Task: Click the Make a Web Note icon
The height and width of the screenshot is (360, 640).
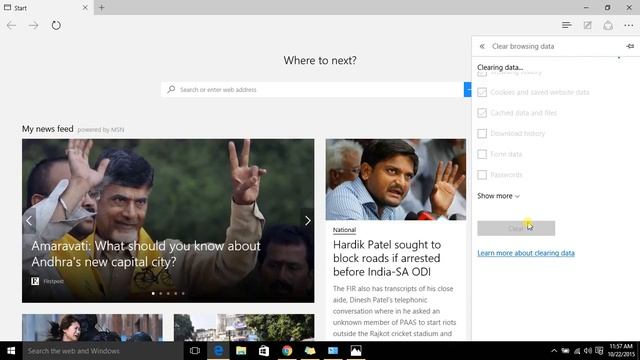Action: pos(587,25)
